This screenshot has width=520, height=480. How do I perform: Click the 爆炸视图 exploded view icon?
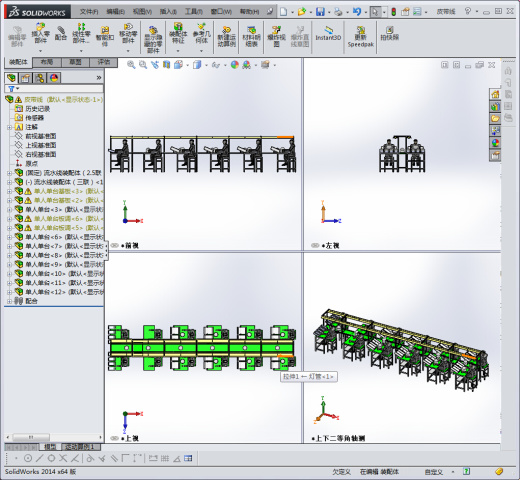pos(276,36)
